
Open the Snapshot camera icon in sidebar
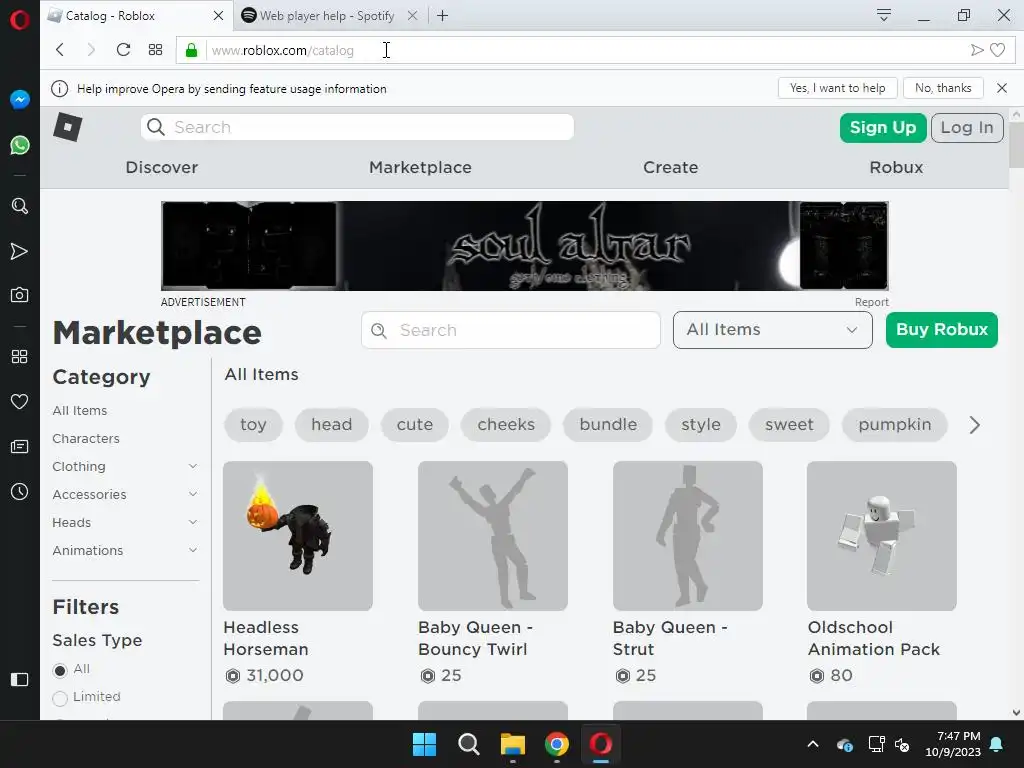20,295
